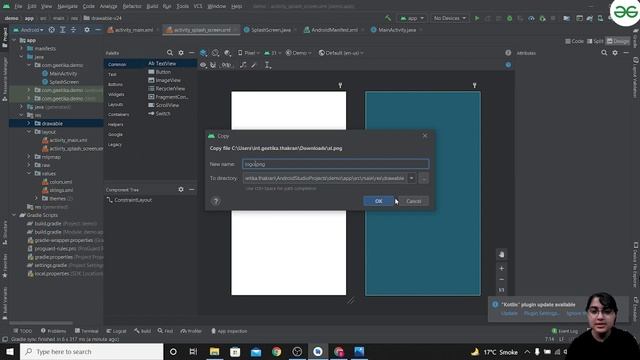Collapse the layout folder
The height and width of the screenshot is (360, 640).
(29, 132)
